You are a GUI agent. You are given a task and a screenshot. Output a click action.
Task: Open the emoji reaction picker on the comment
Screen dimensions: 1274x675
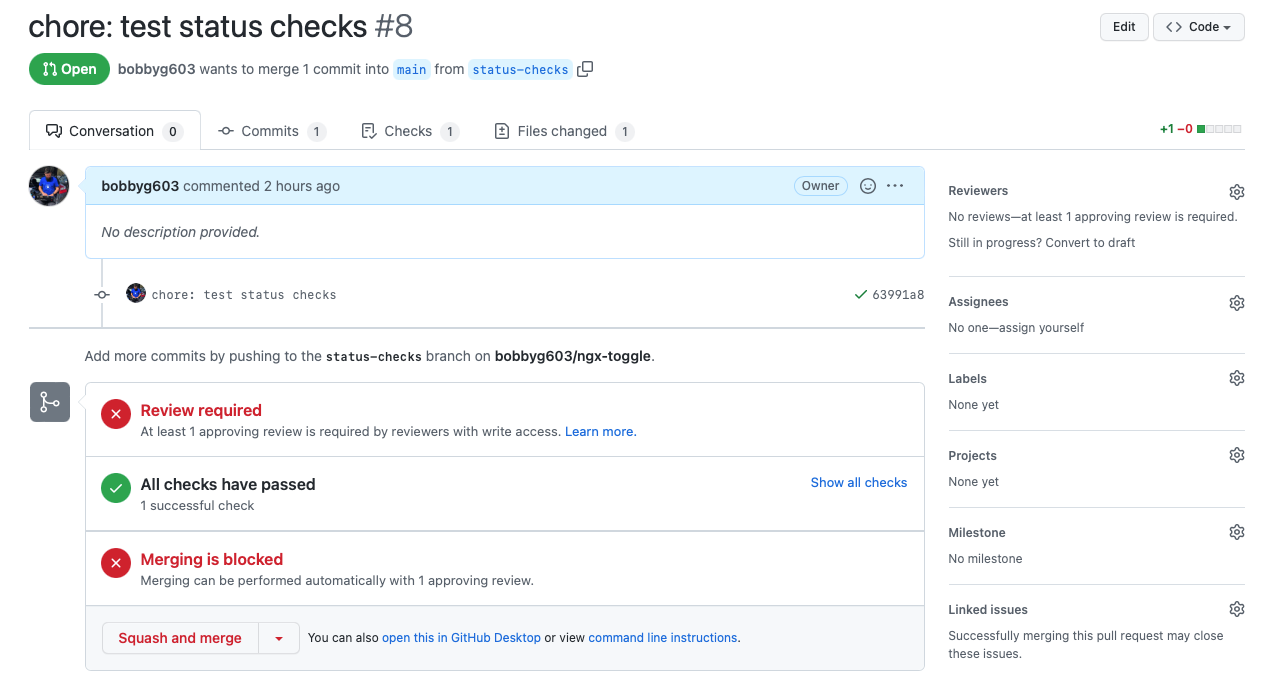(866, 186)
